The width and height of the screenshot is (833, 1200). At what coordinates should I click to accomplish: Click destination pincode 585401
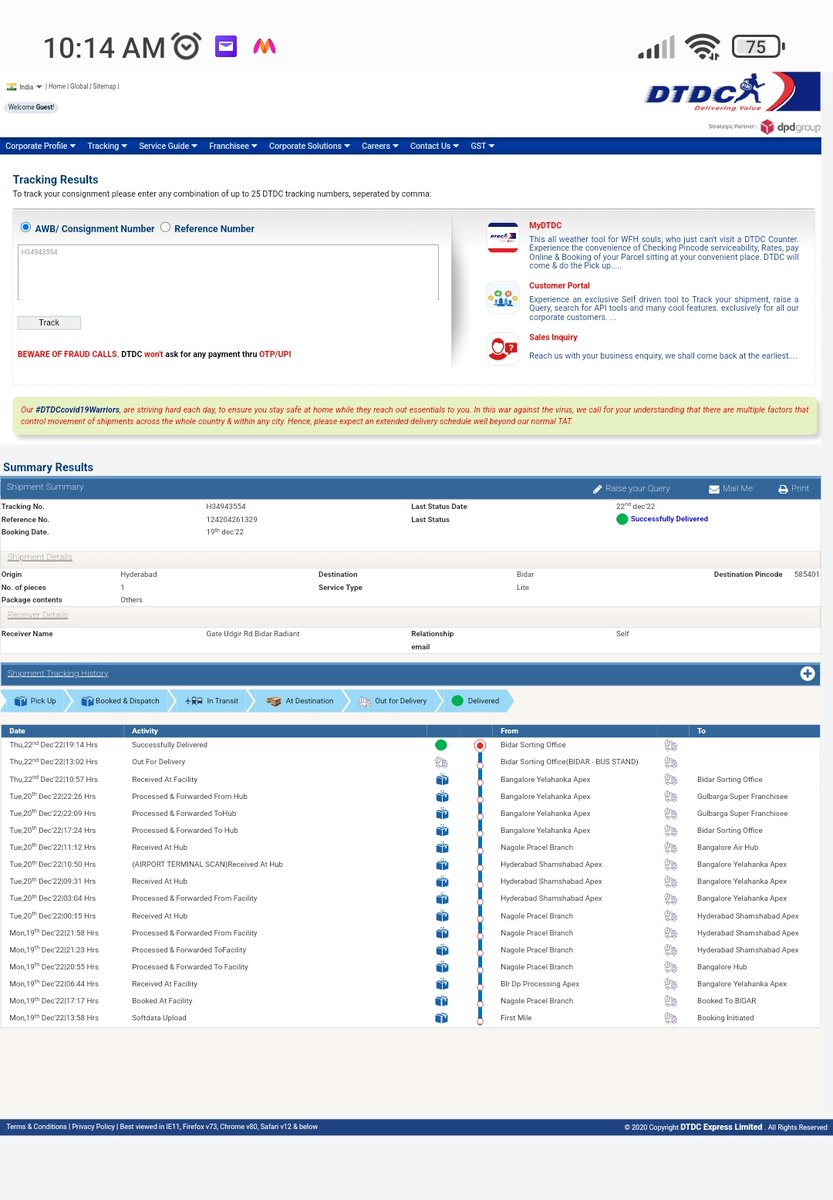point(807,575)
